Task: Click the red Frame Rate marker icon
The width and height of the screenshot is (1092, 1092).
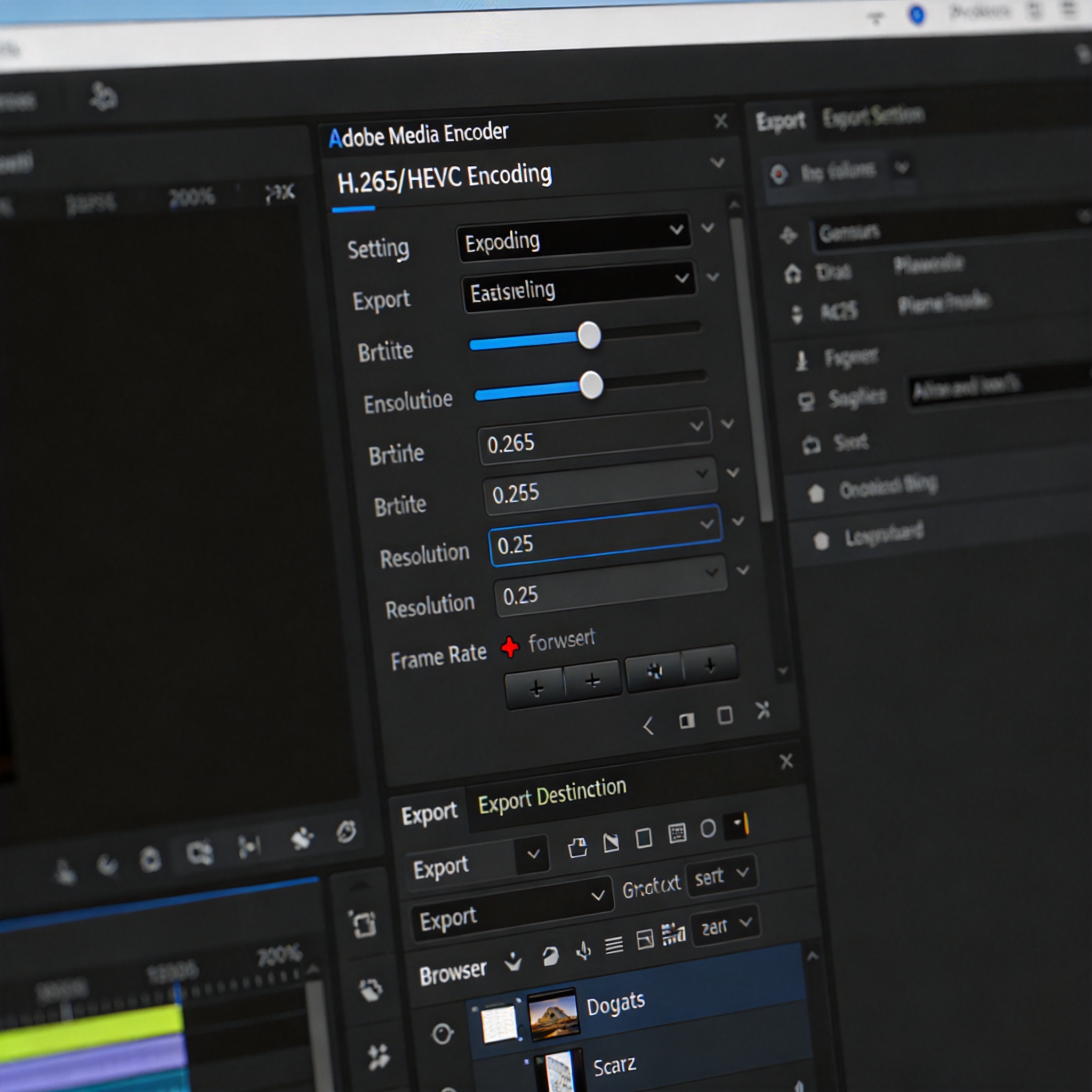Action: click(510, 647)
